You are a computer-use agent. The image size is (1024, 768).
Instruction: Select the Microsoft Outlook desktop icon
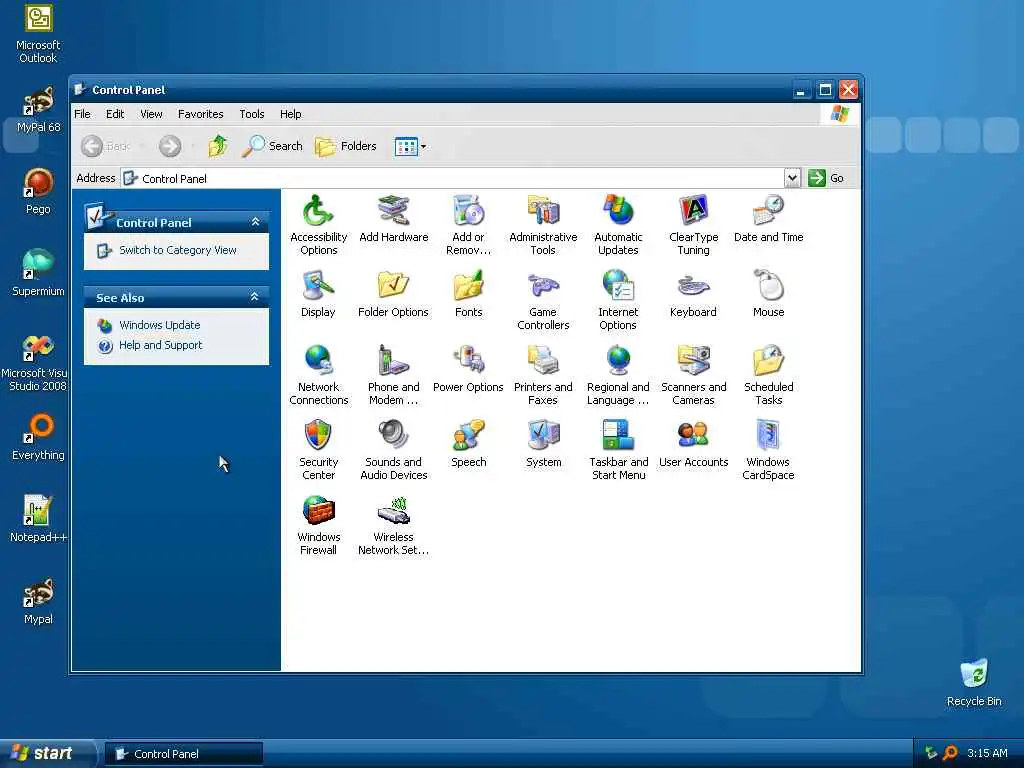coord(38,33)
